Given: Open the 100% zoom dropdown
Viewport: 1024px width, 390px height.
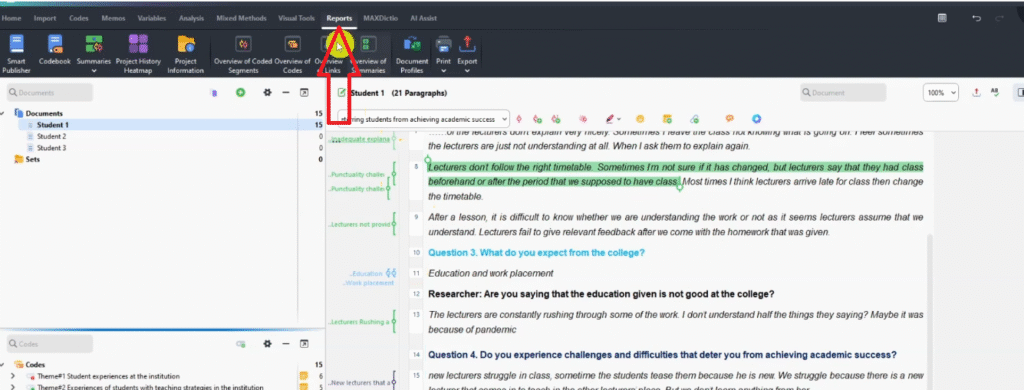Looking at the screenshot, I should pos(940,93).
